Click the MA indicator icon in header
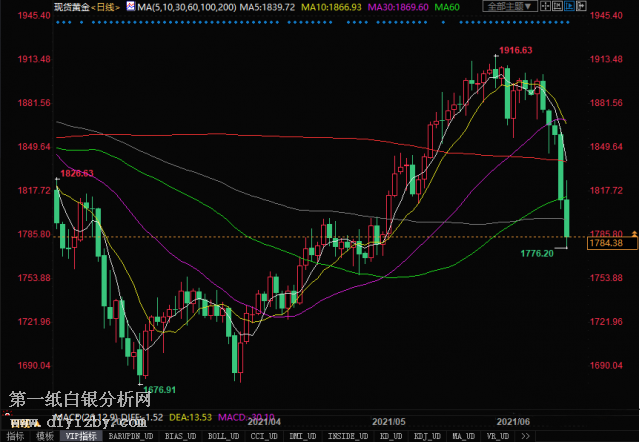Viewport: 640px width, 442px height. [129, 7]
